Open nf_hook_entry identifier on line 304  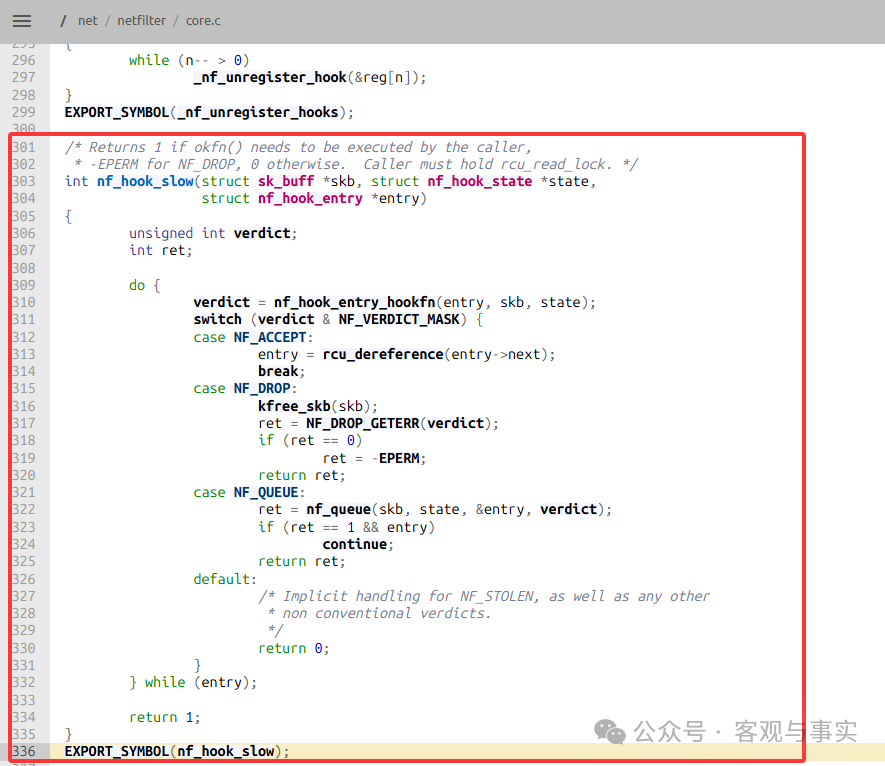[x=310, y=199]
